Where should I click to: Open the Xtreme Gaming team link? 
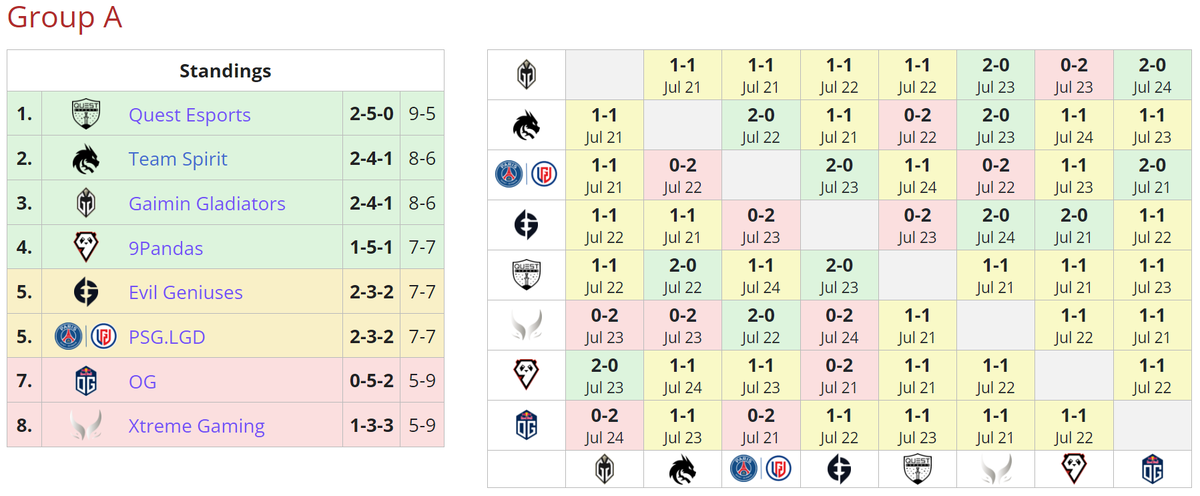pyautogui.click(x=197, y=426)
